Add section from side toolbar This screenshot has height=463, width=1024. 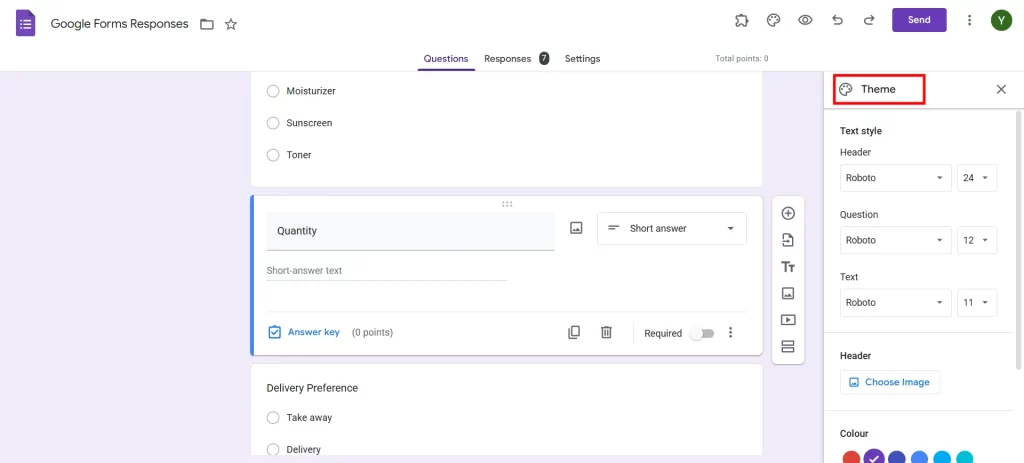click(x=788, y=346)
